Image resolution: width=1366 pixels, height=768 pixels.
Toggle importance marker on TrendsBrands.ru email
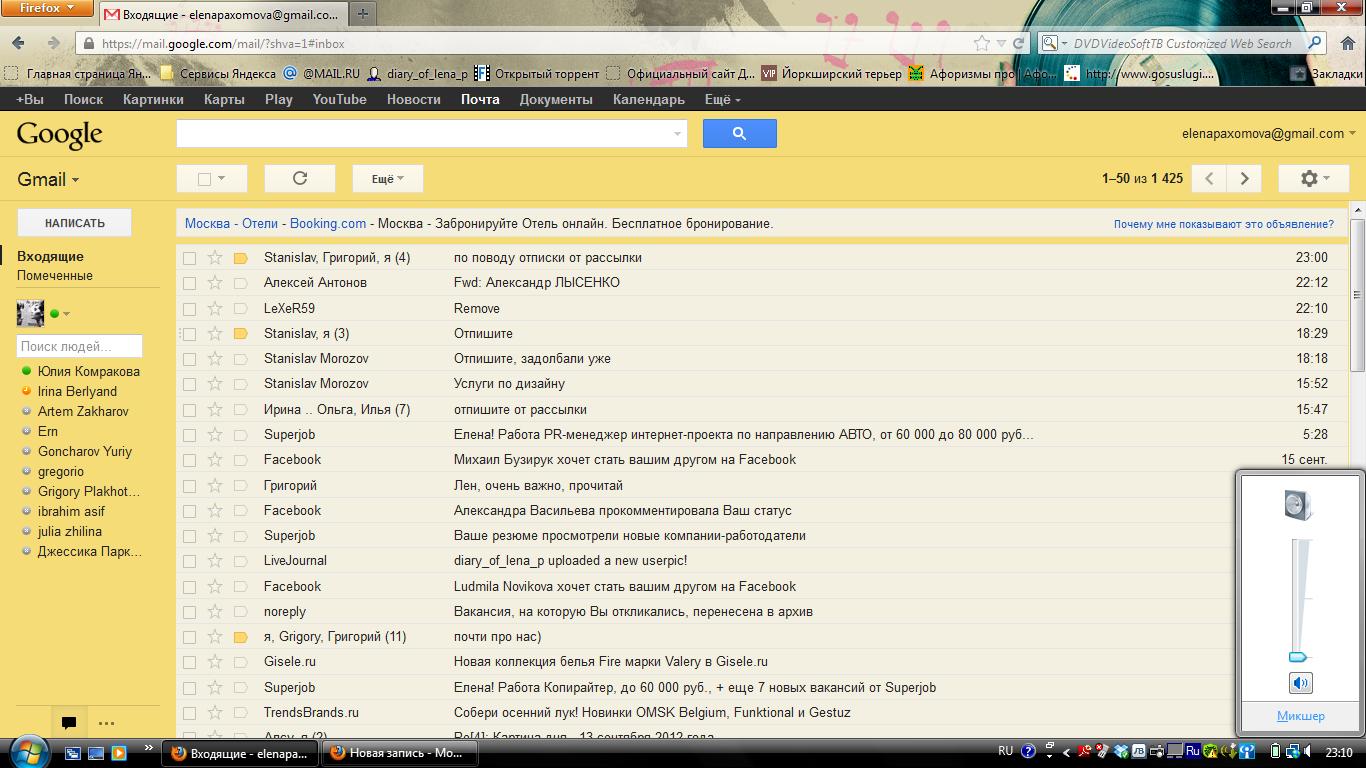click(240, 713)
